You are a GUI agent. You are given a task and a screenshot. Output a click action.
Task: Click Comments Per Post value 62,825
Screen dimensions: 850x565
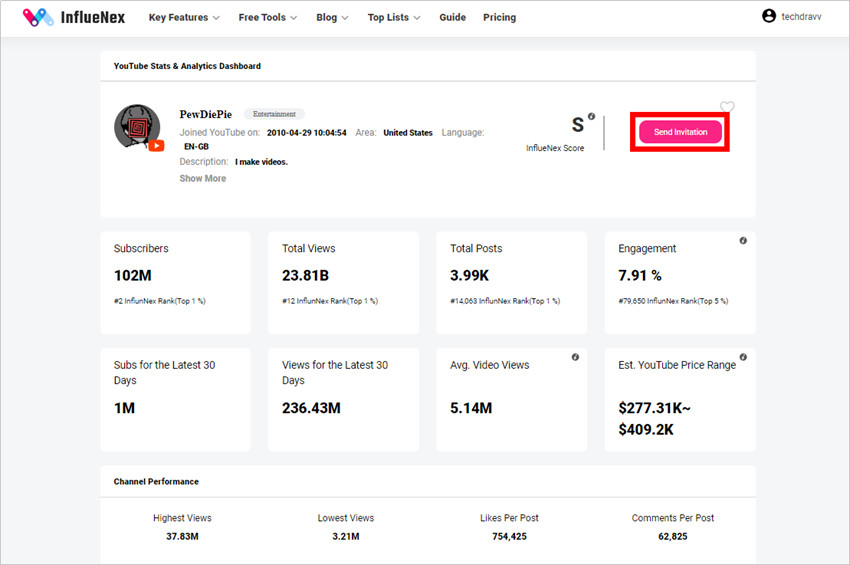pyautogui.click(x=673, y=536)
